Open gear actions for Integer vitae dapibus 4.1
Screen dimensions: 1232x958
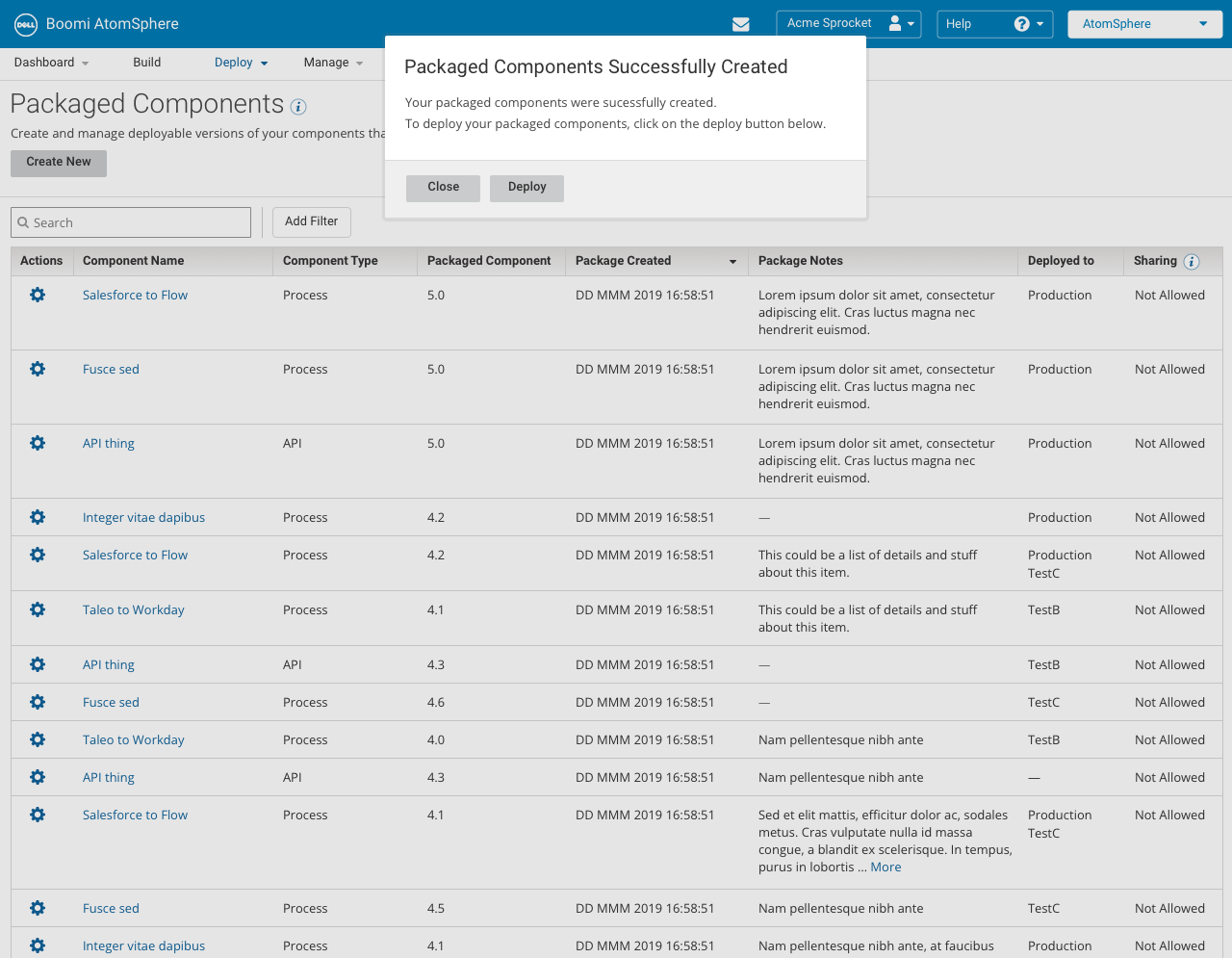coord(38,945)
